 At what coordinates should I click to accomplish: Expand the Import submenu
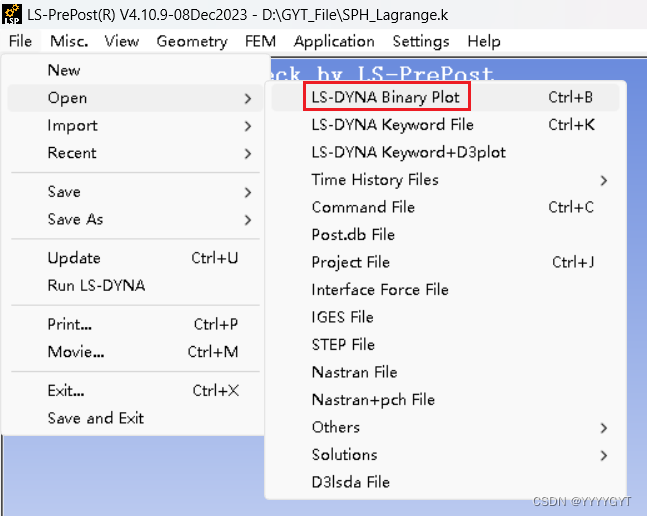click(x=135, y=126)
